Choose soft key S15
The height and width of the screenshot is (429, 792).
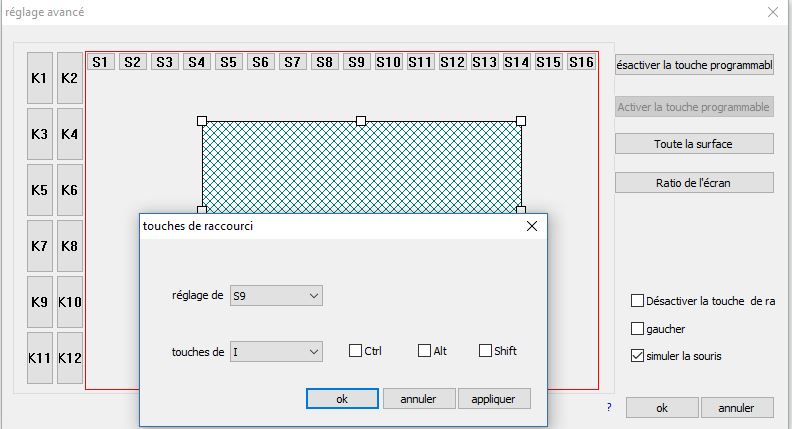point(549,62)
